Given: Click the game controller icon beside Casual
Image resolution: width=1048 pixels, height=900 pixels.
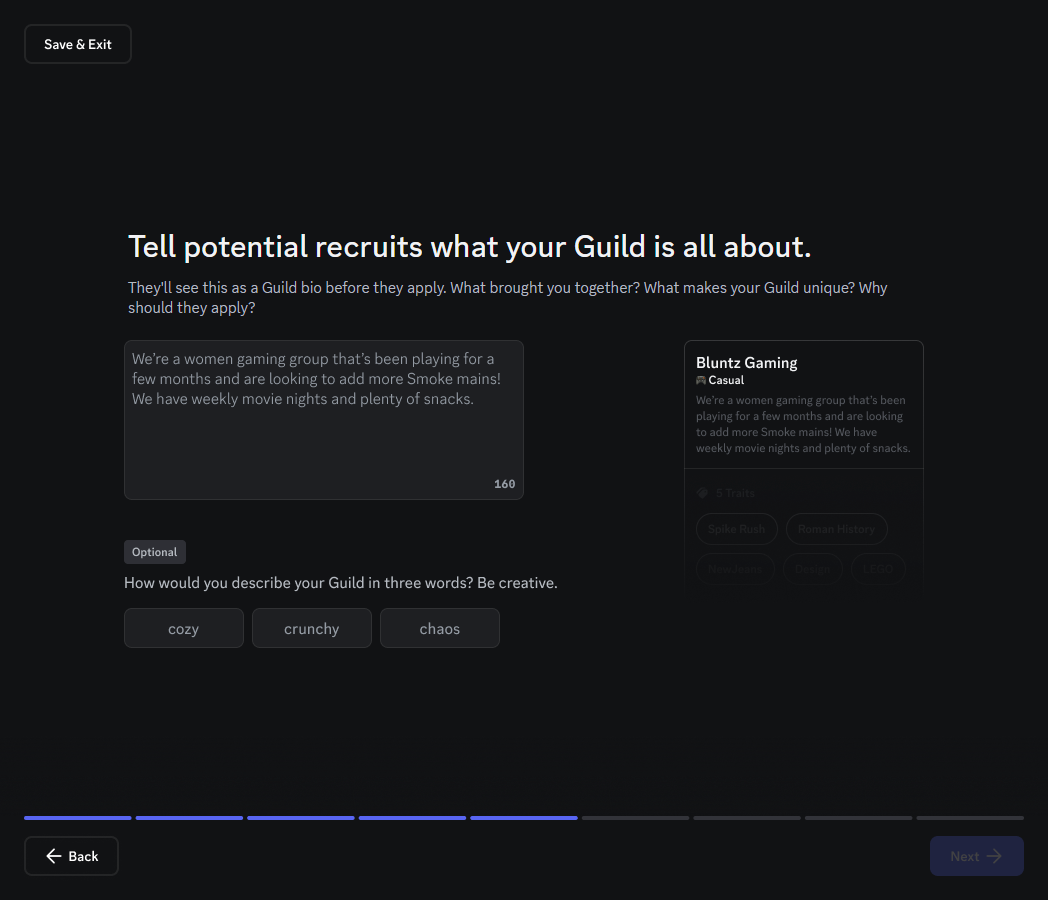Looking at the screenshot, I should [x=701, y=381].
